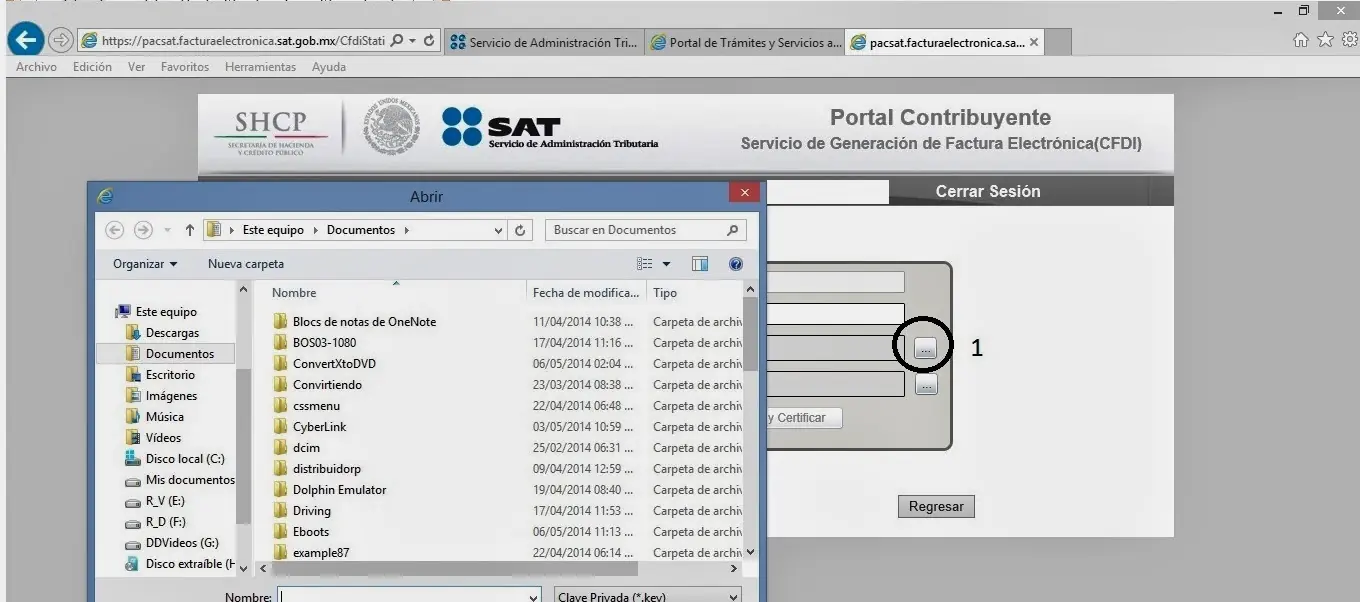1360x602 pixels.
Task: Close the Abrir dialog
Action: (x=743, y=192)
